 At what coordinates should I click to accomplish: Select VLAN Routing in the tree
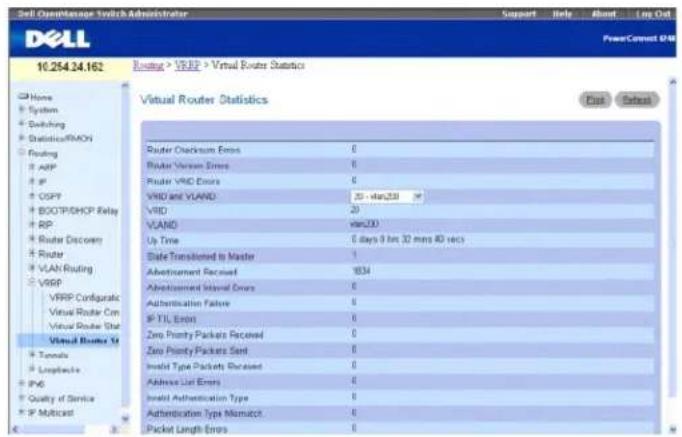(65, 269)
